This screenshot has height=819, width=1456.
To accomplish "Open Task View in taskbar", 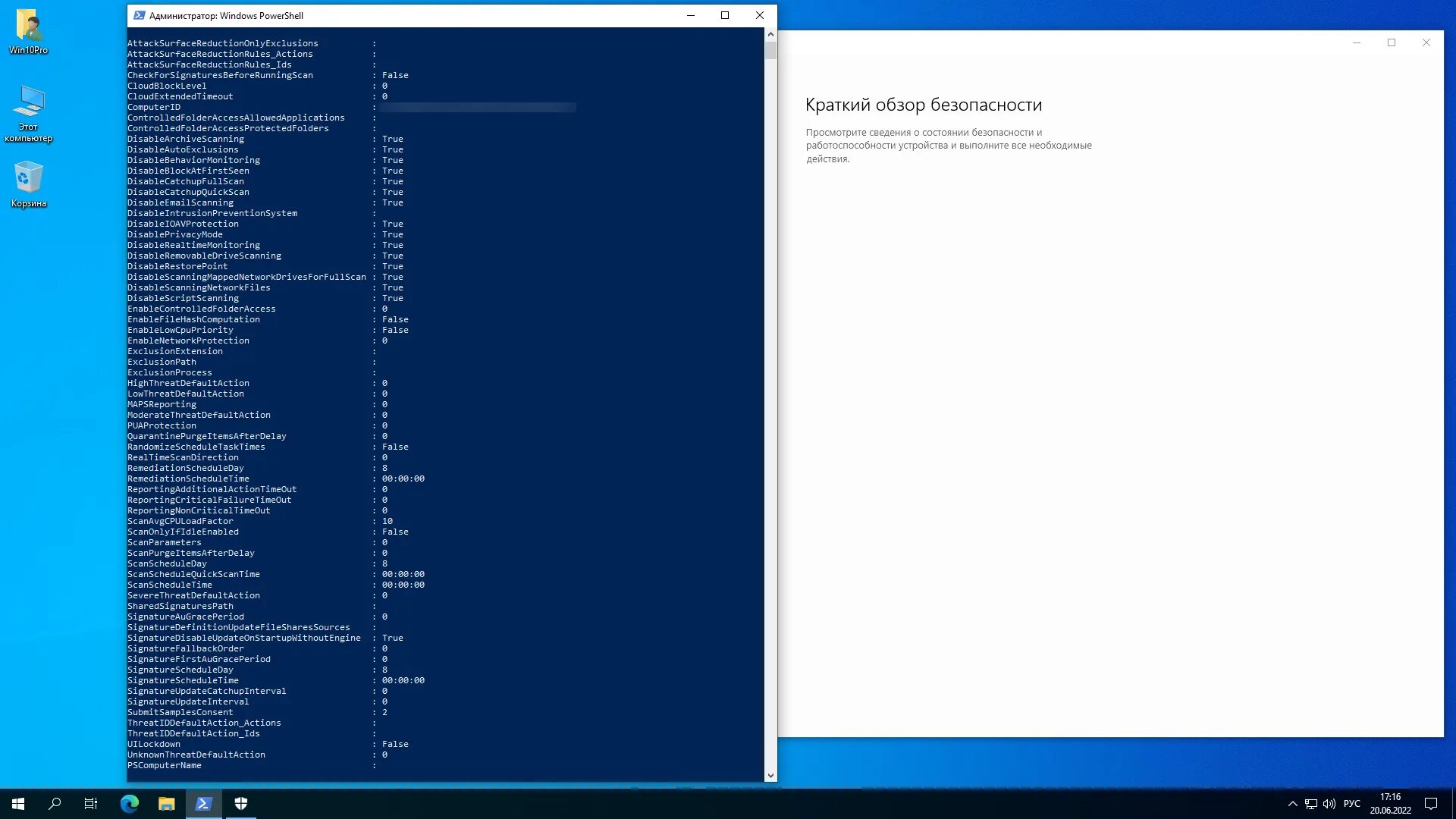I will pos(91,804).
